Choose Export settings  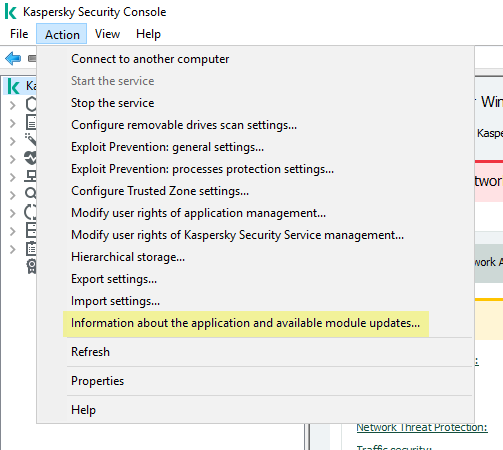pos(255,279)
